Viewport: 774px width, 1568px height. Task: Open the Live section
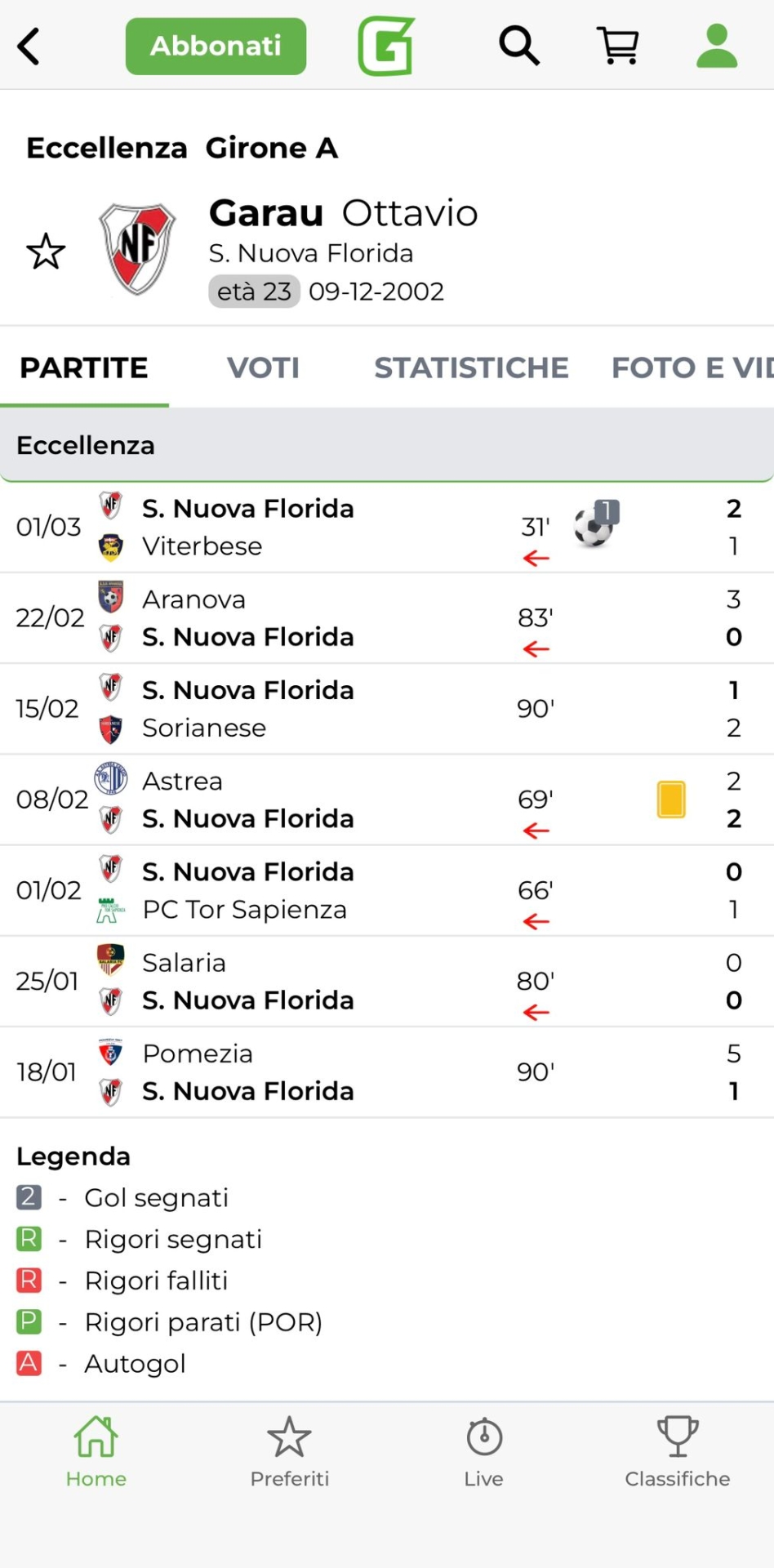[483, 1451]
